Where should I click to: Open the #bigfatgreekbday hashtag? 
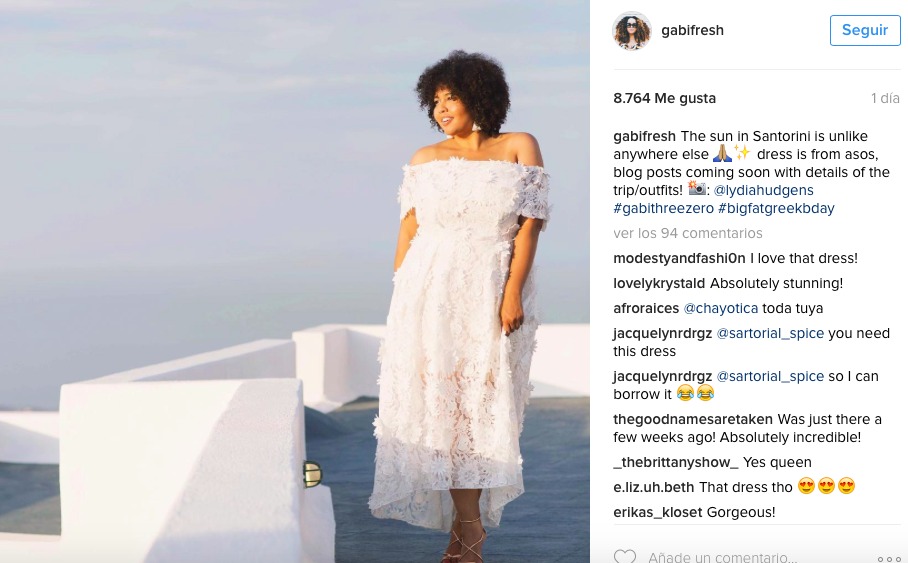coord(777,208)
